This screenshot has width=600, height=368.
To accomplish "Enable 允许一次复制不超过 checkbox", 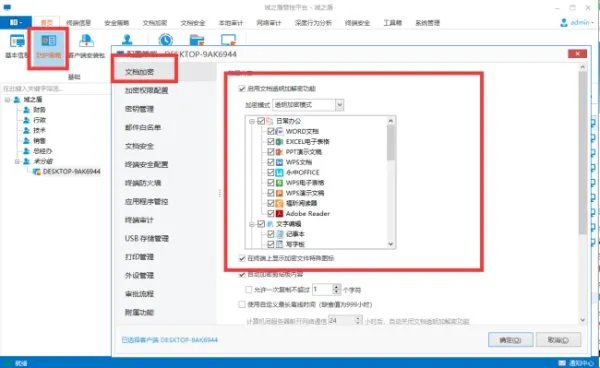I will point(249,290).
